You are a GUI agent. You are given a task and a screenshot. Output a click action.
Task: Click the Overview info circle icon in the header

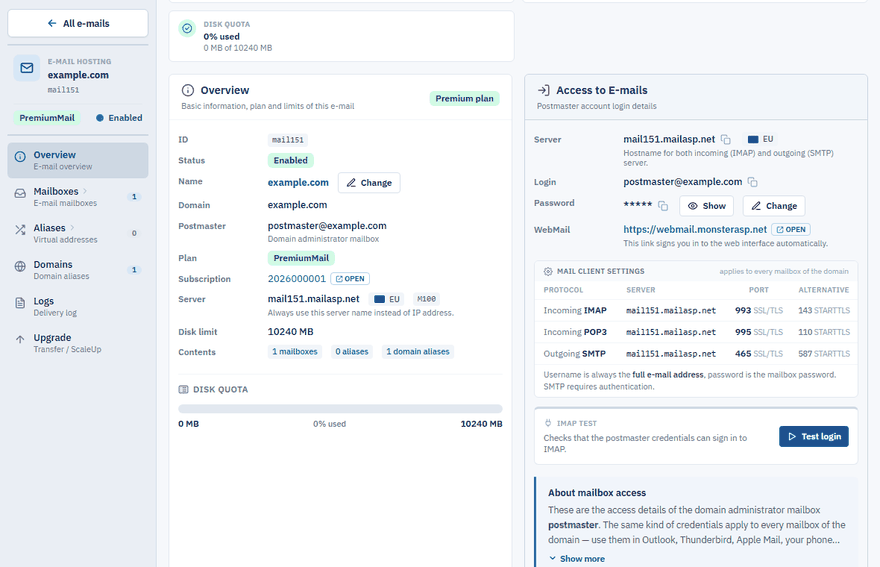click(188, 90)
